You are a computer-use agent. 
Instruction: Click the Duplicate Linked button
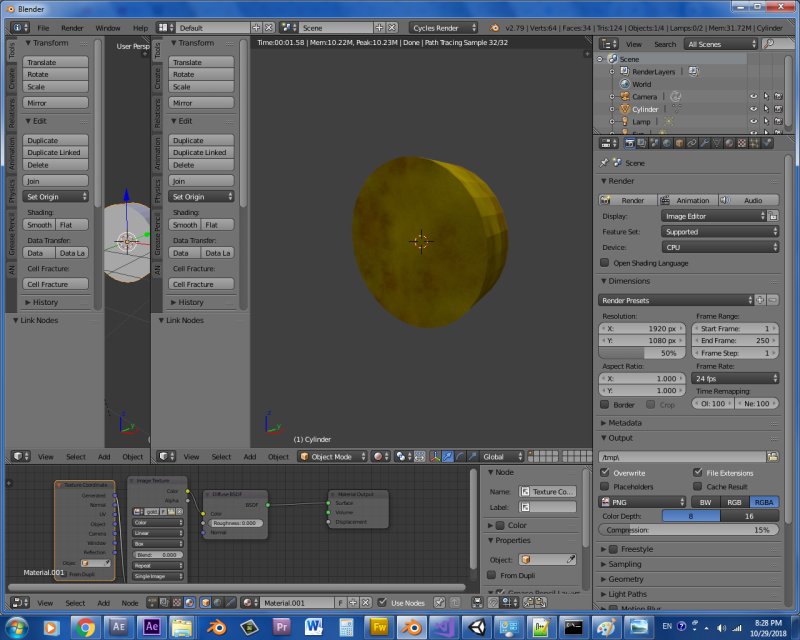pos(56,153)
